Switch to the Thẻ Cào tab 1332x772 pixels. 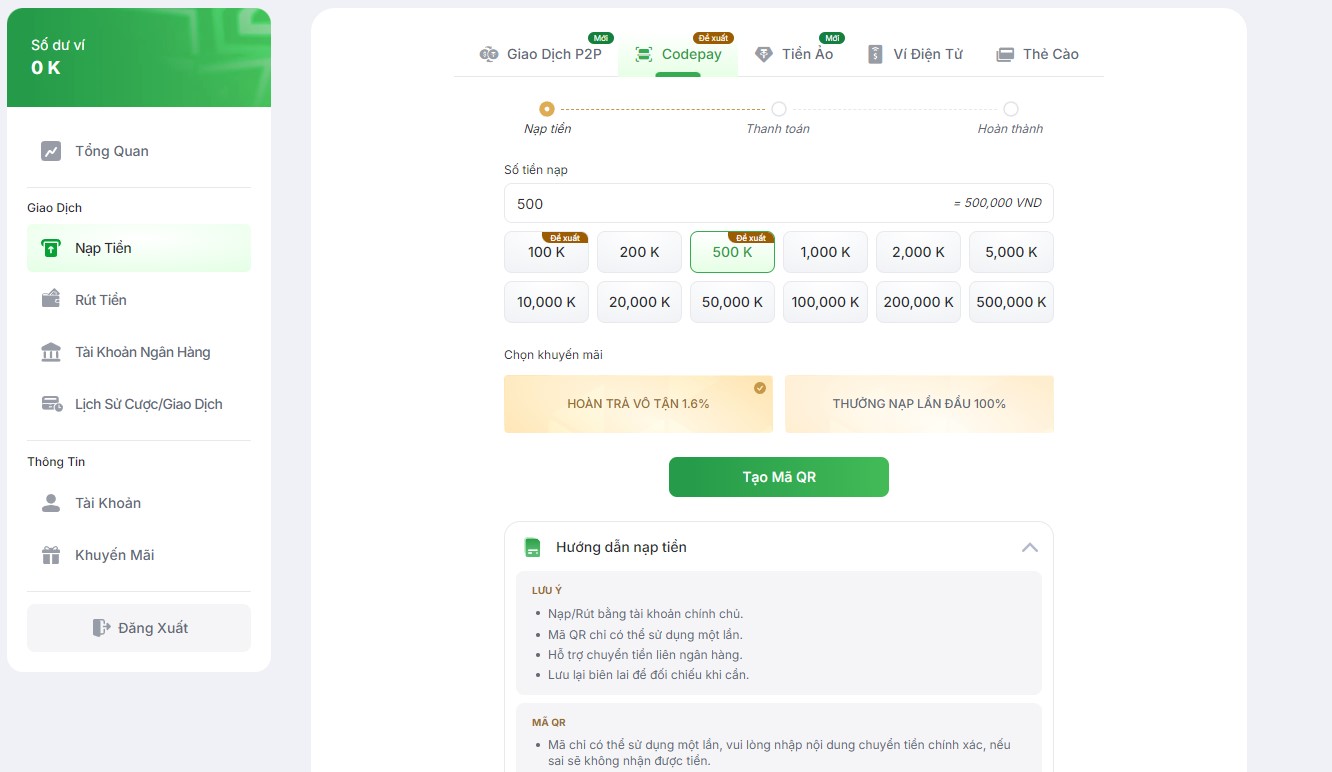1037,54
